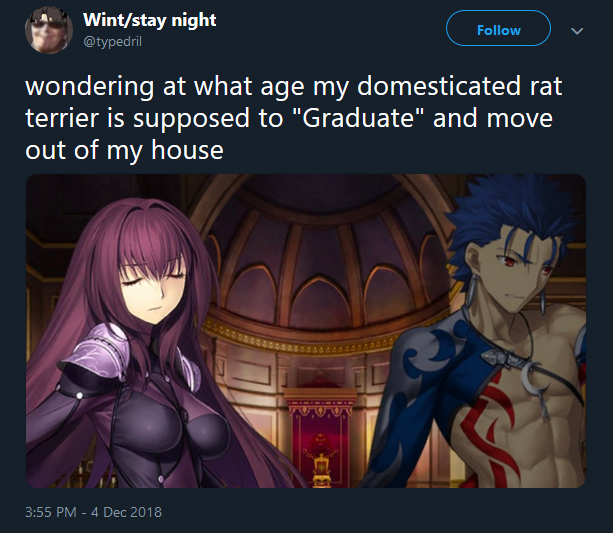613x533 pixels.
Task: Open the Wint/stay night profile avatar
Action: click(48, 30)
